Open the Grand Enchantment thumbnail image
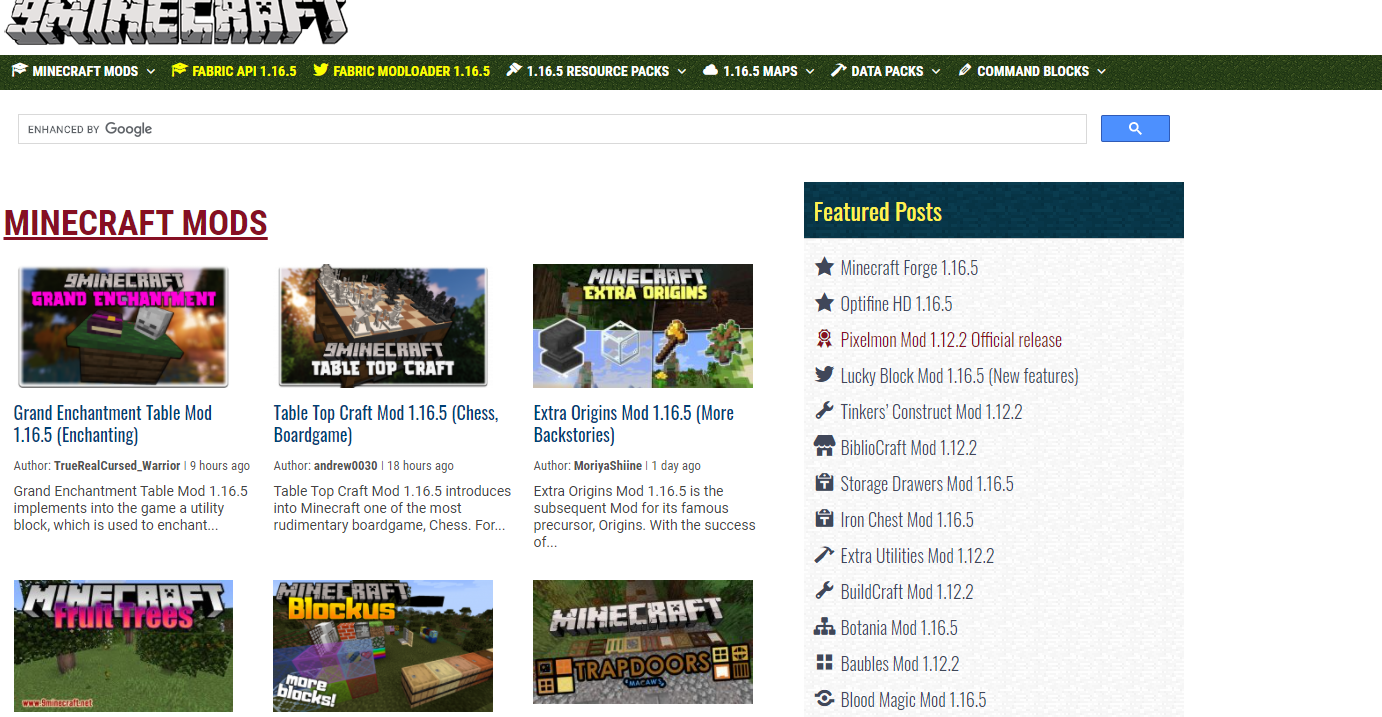This screenshot has width=1382, height=717. 123,326
